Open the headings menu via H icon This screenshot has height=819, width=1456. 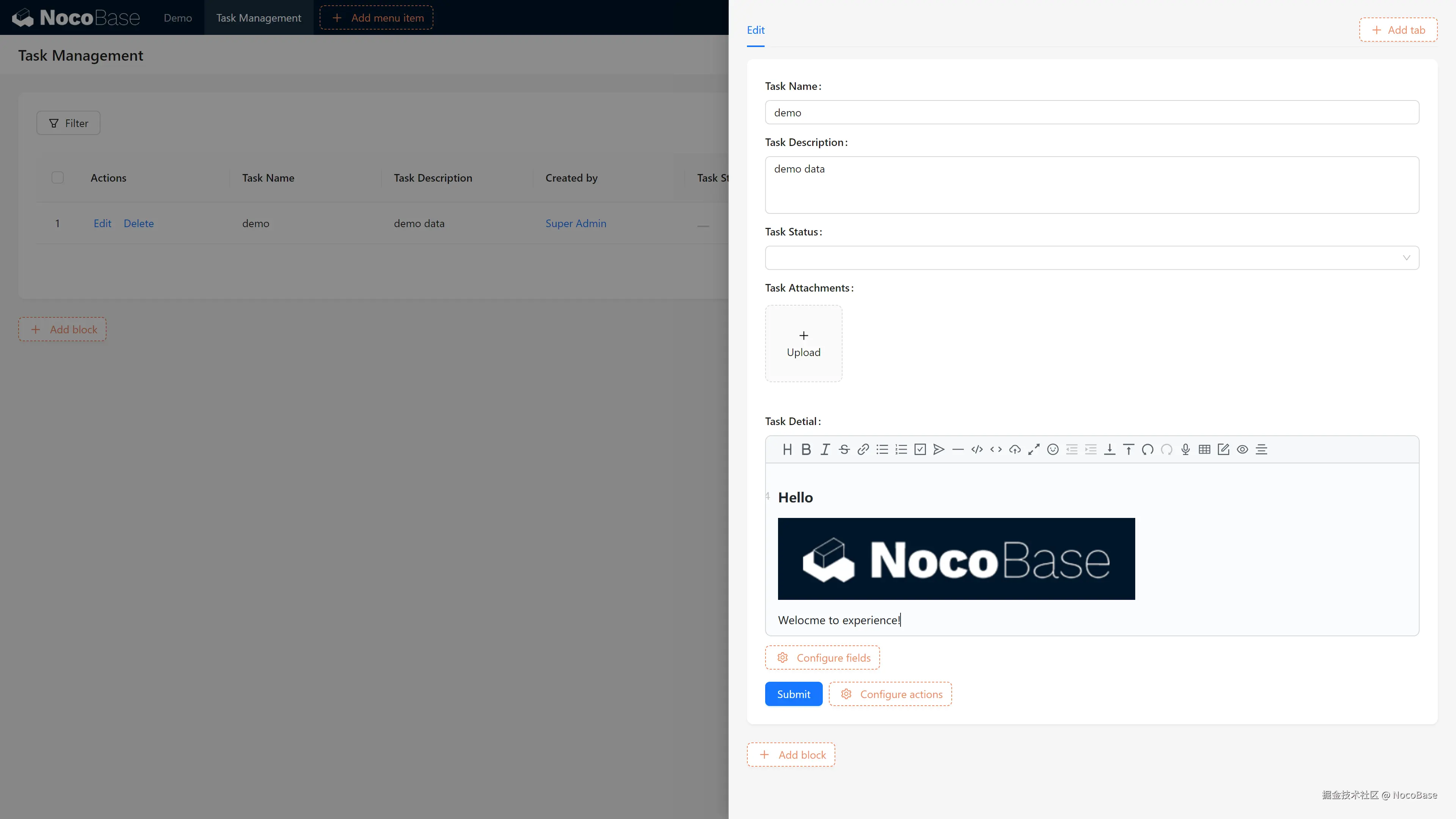(787, 449)
